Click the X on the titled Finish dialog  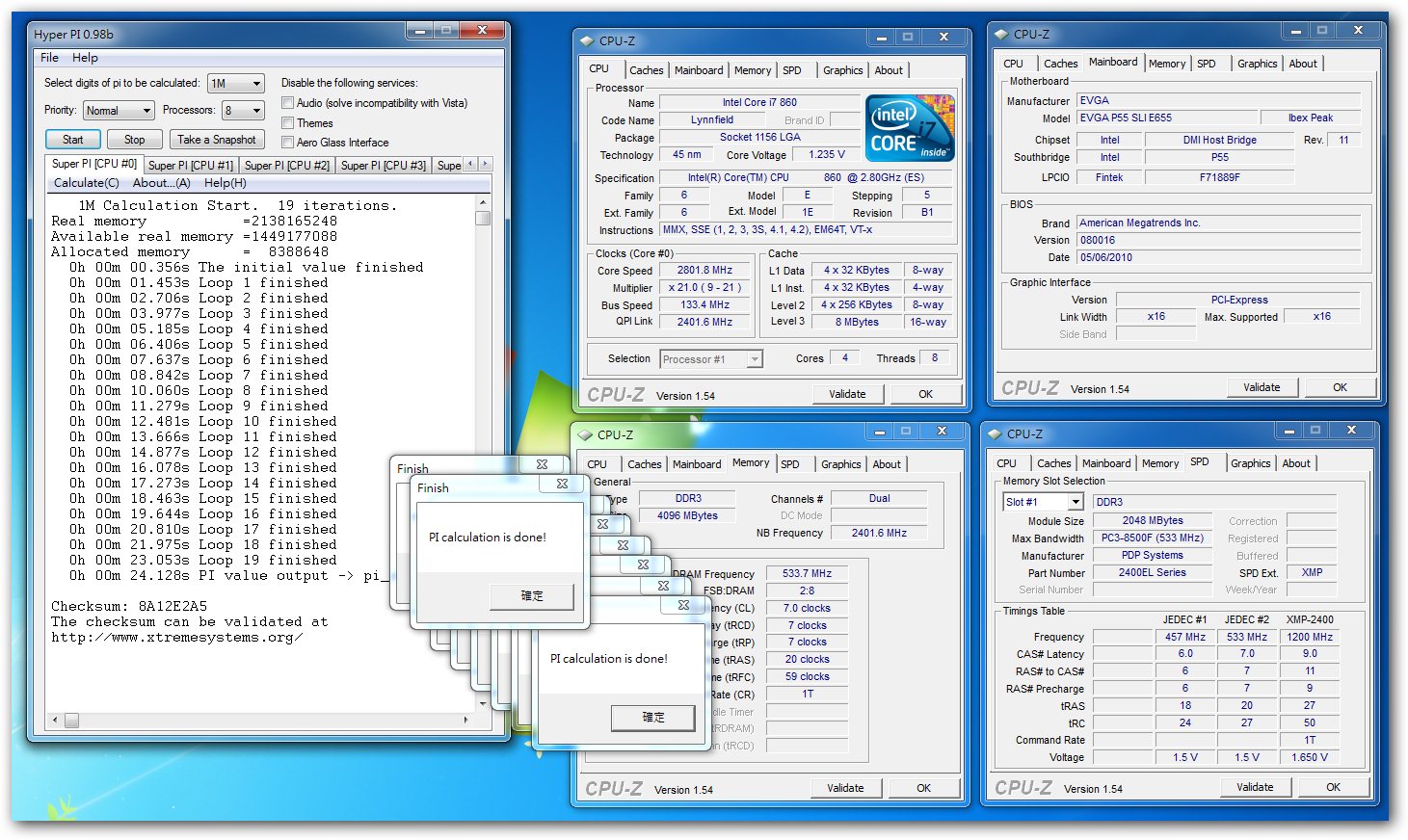click(x=562, y=485)
